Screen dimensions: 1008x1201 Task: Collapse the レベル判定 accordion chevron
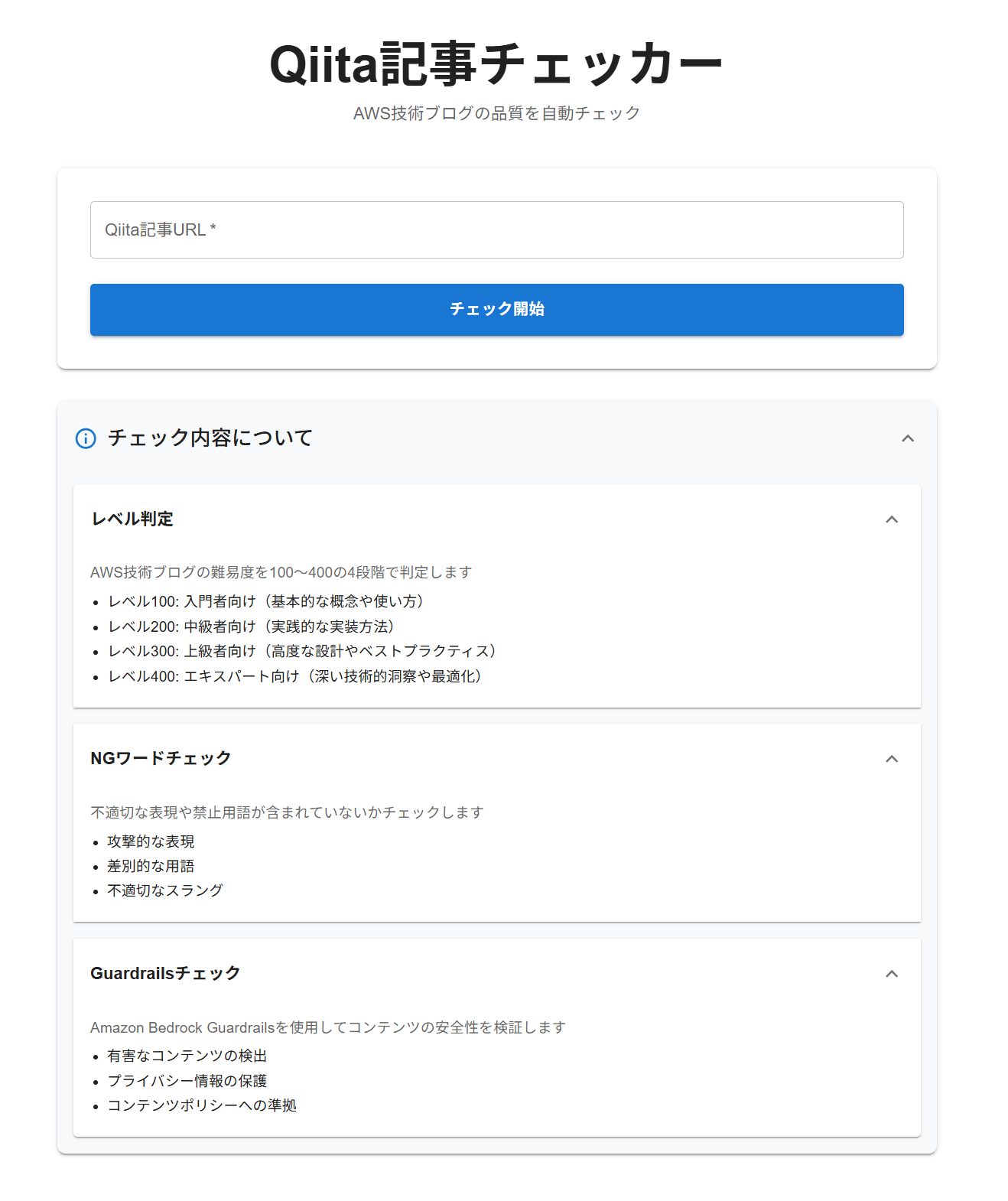tap(892, 519)
